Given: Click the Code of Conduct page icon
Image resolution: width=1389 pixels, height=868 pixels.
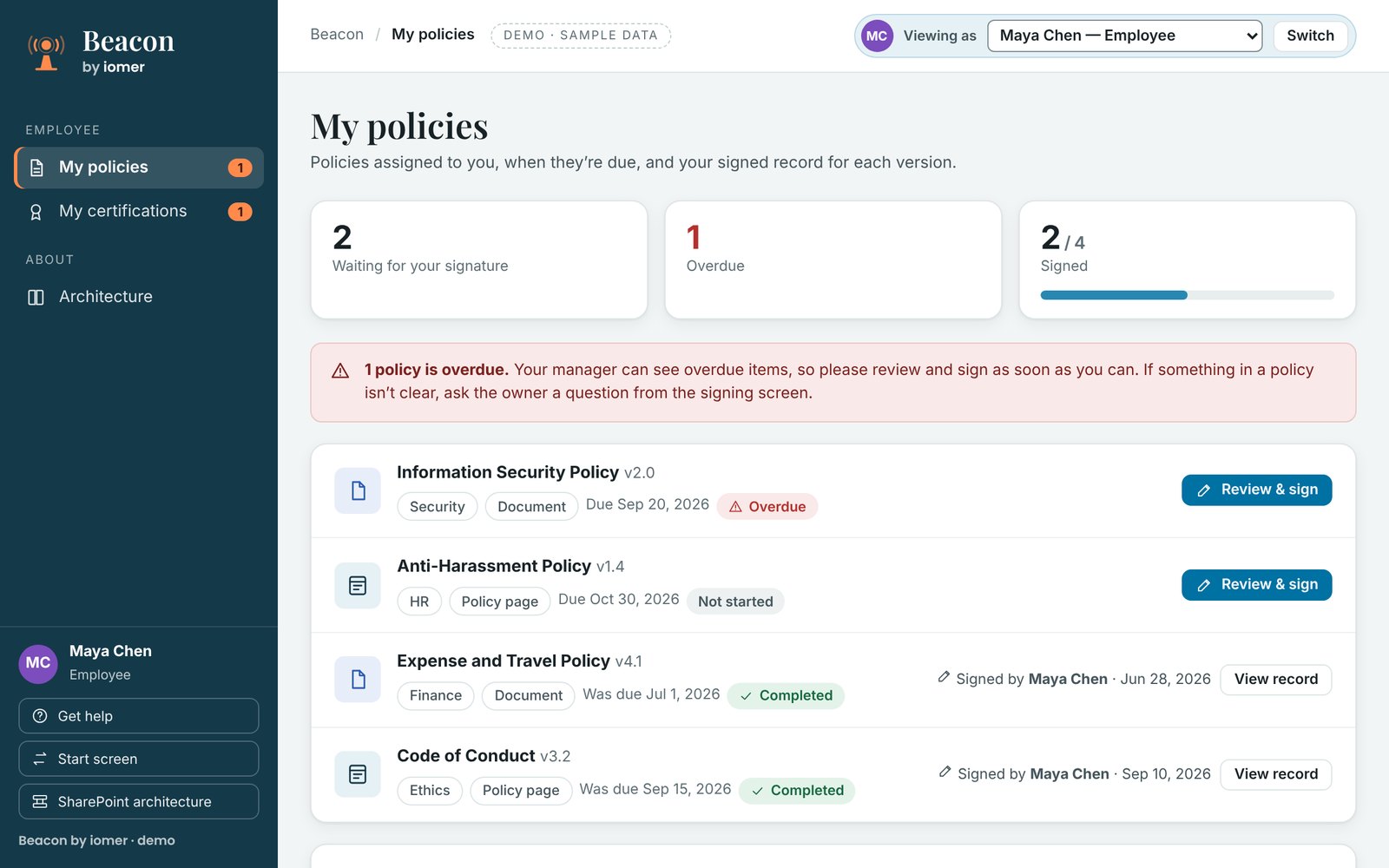Looking at the screenshot, I should (358, 773).
